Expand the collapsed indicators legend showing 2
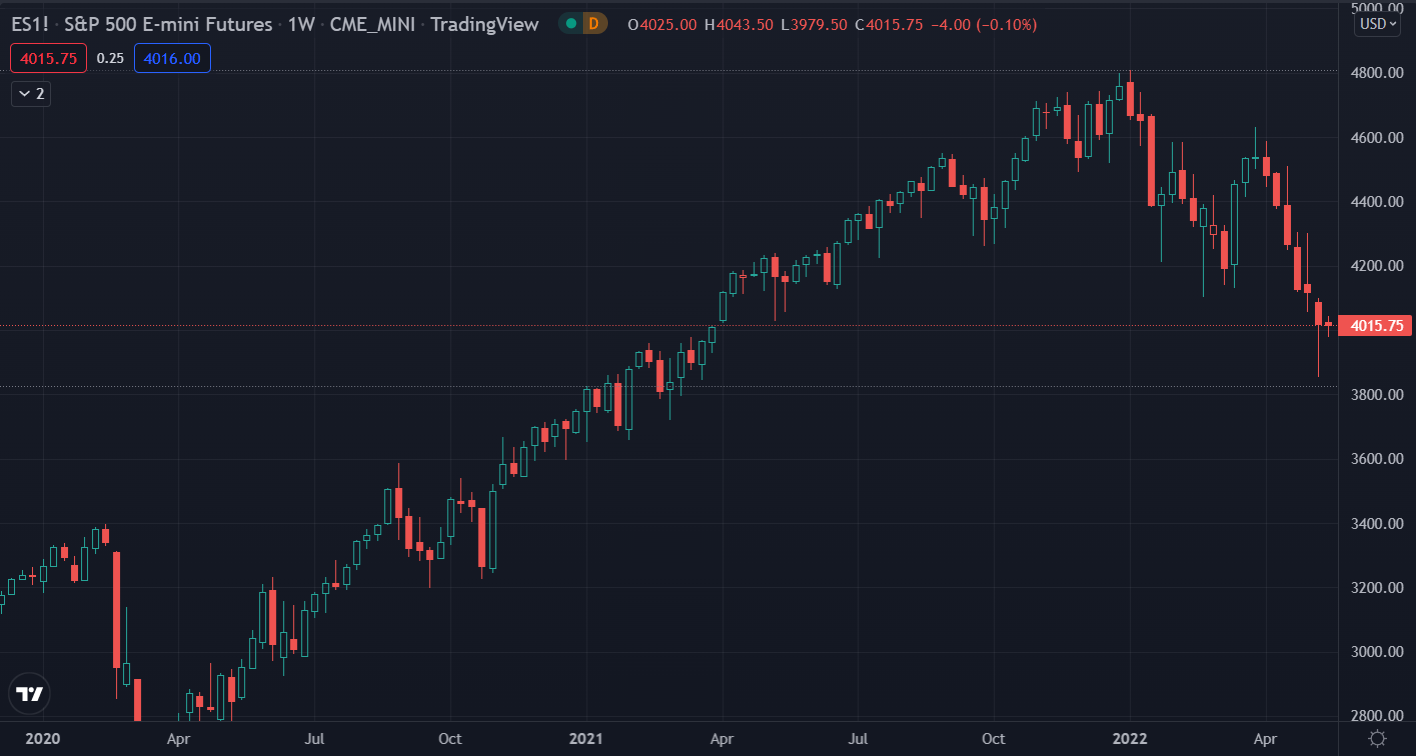This screenshot has width=1416, height=756. coord(31,94)
